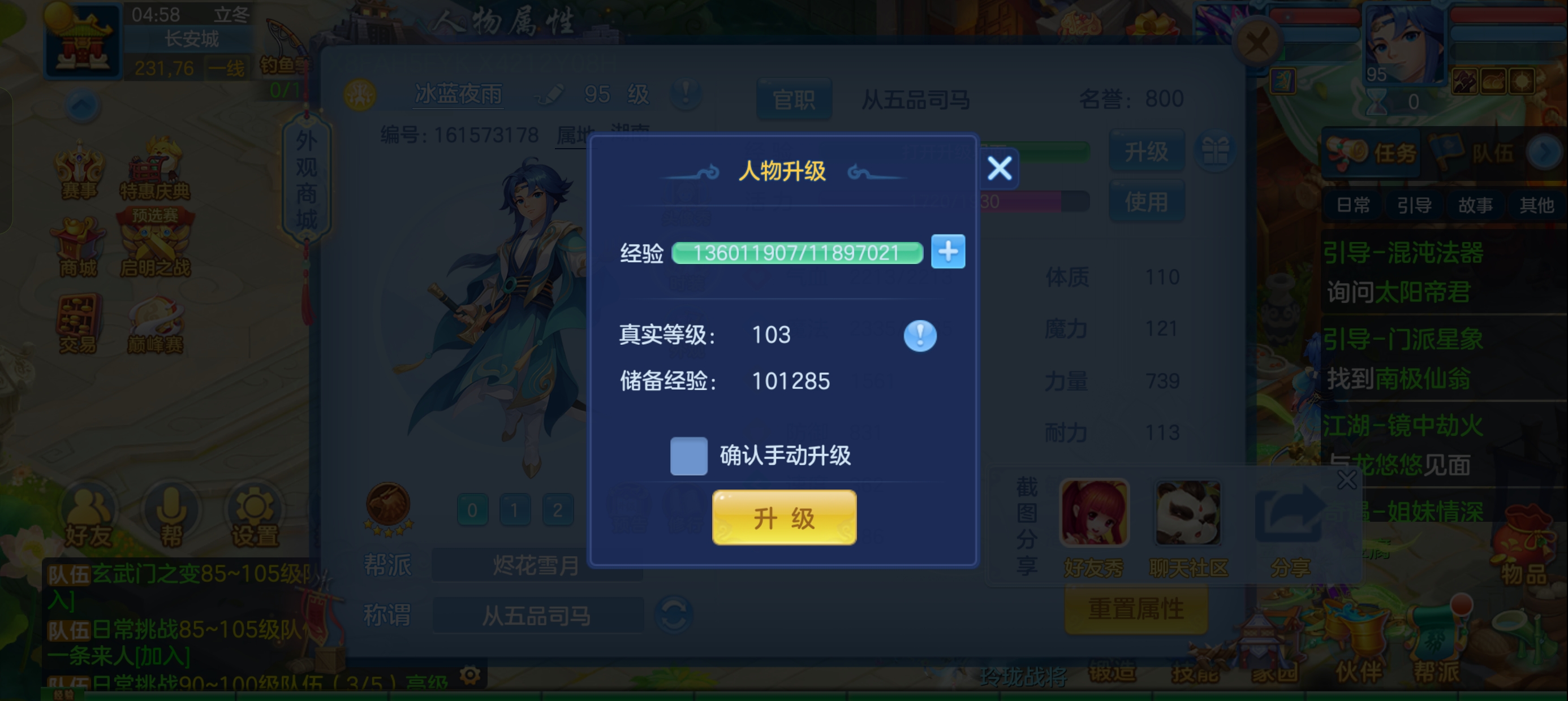The width and height of the screenshot is (1568, 701).
Task: Switch to the 故事 task tab
Action: coord(1475,205)
